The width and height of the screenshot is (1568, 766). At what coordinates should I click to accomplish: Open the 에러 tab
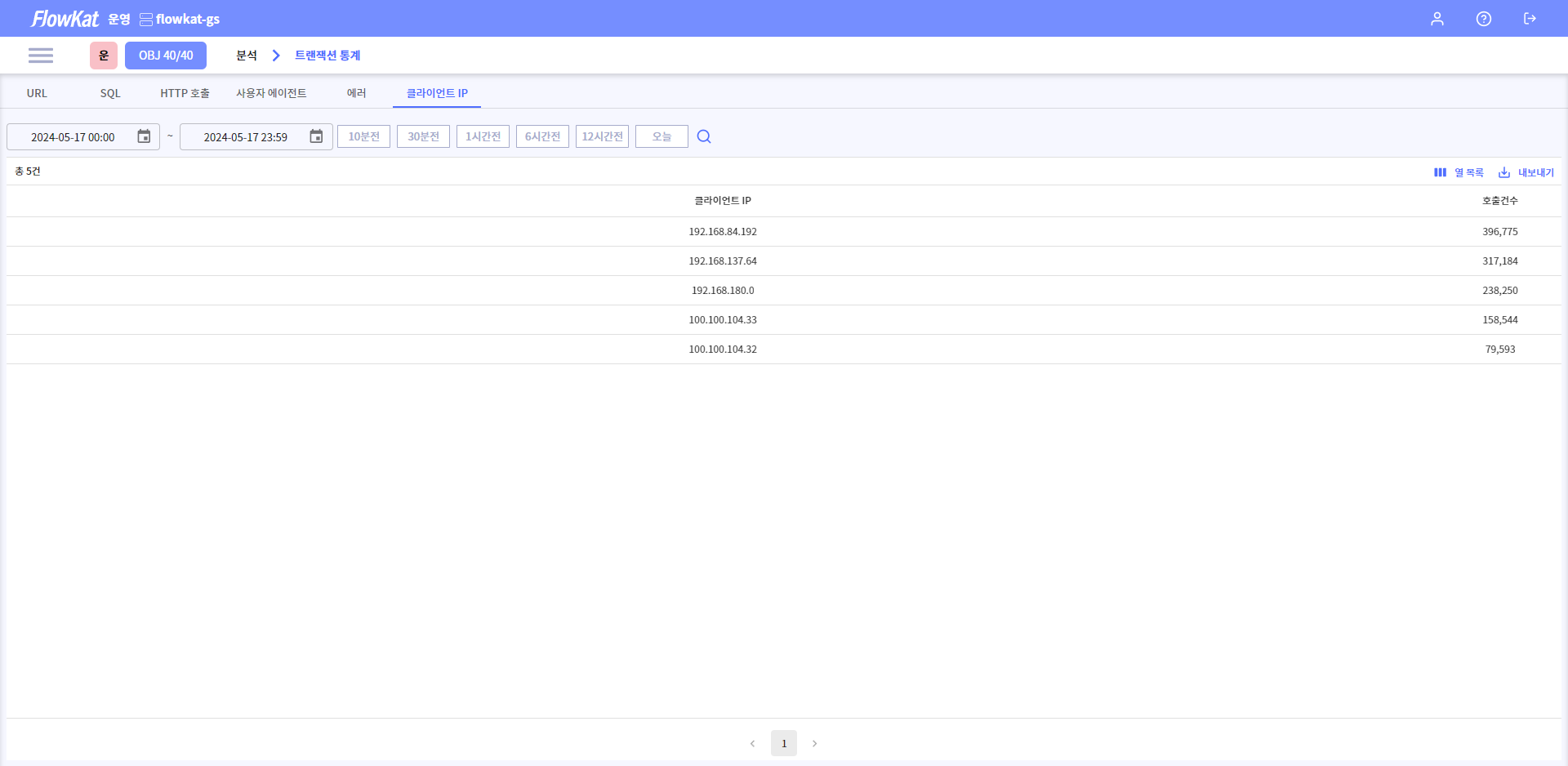356,93
